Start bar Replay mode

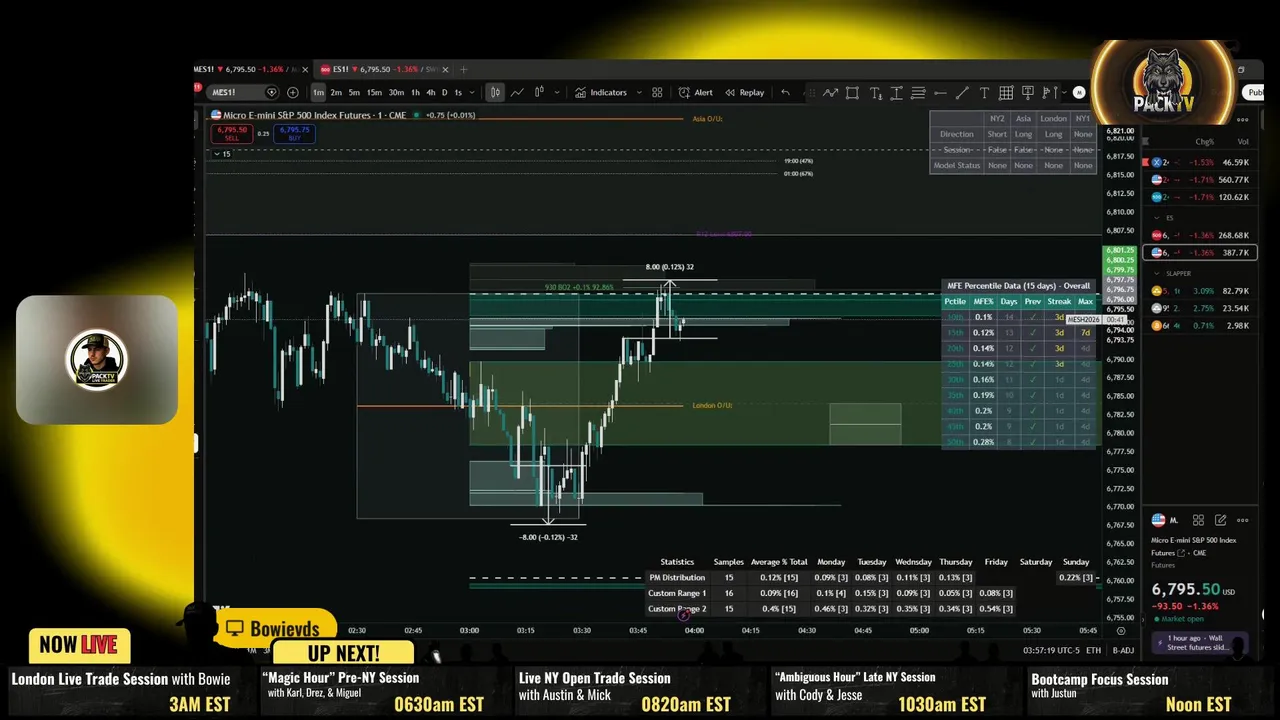point(745,92)
